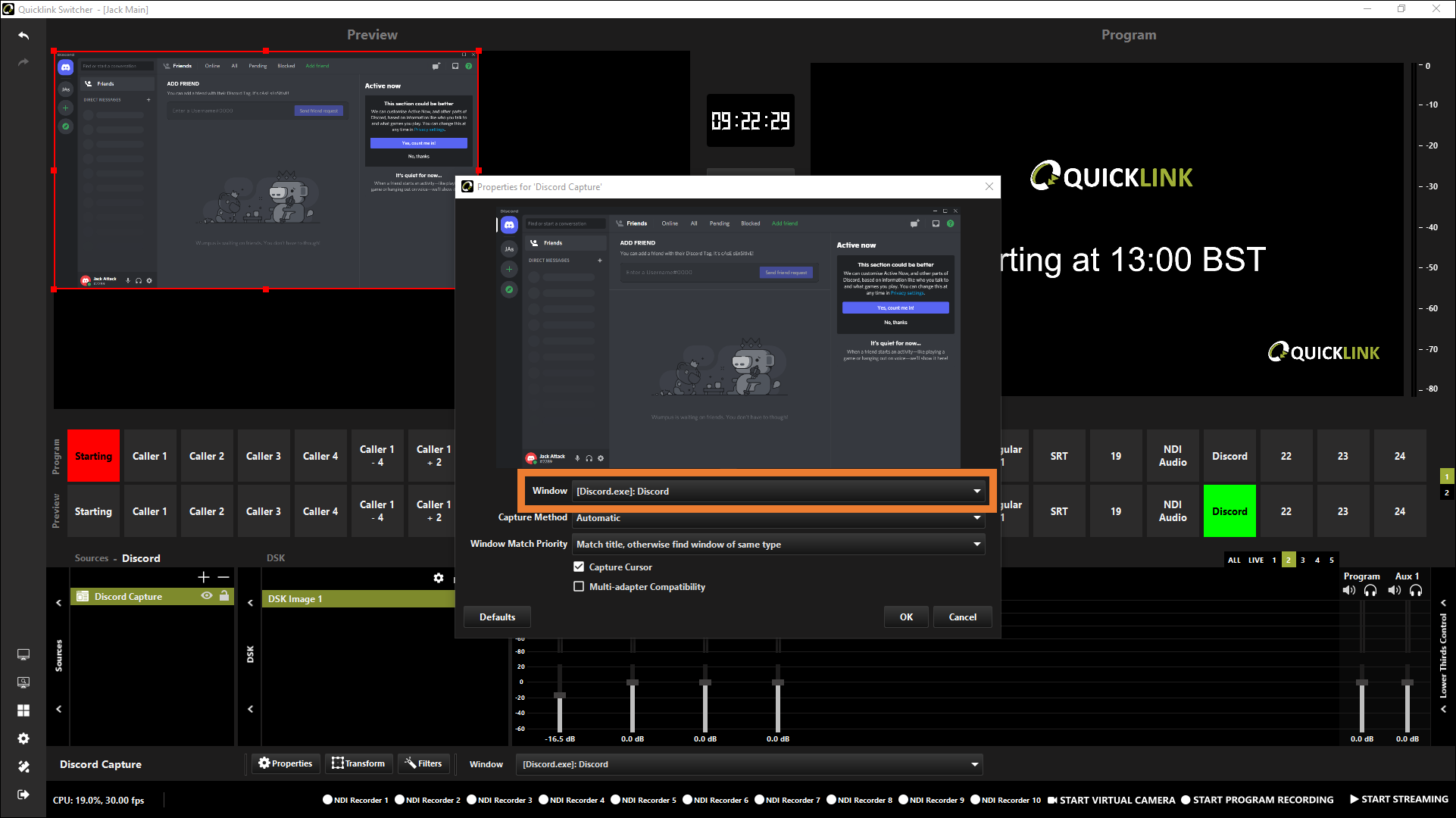Open the DSK settings gear

[x=439, y=578]
